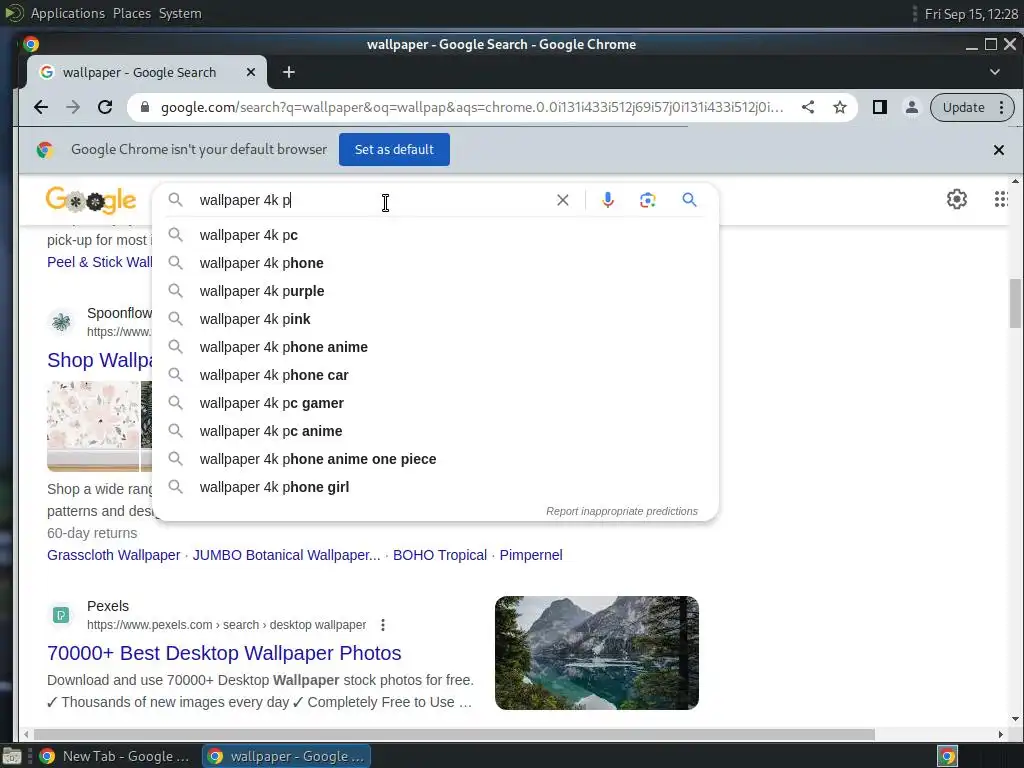Image resolution: width=1024 pixels, height=768 pixels.
Task: Open Grasscloth Wallpaper sitelink
Action: [114, 555]
